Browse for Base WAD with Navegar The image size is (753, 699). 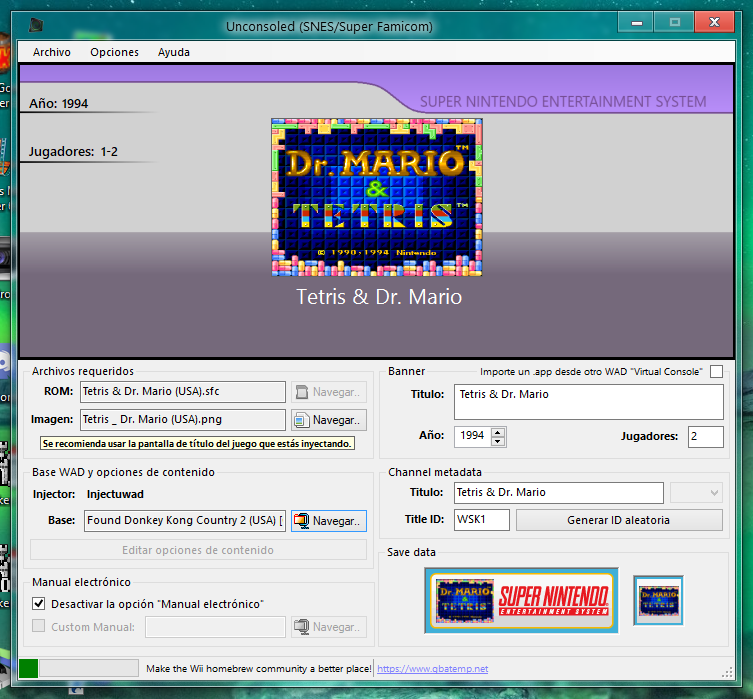pyautogui.click(x=329, y=521)
